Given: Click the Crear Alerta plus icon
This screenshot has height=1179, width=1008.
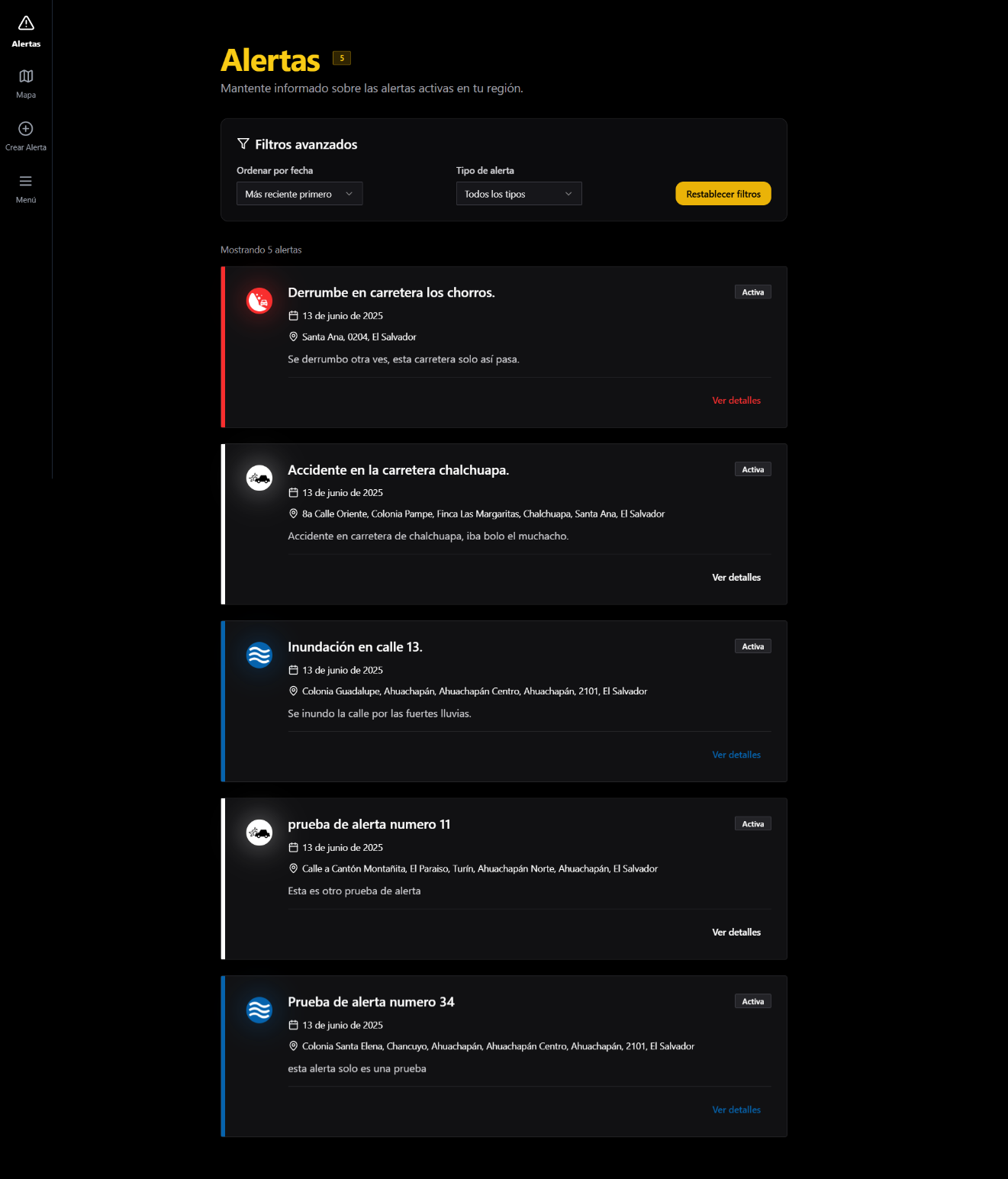Looking at the screenshot, I should pos(26,129).
